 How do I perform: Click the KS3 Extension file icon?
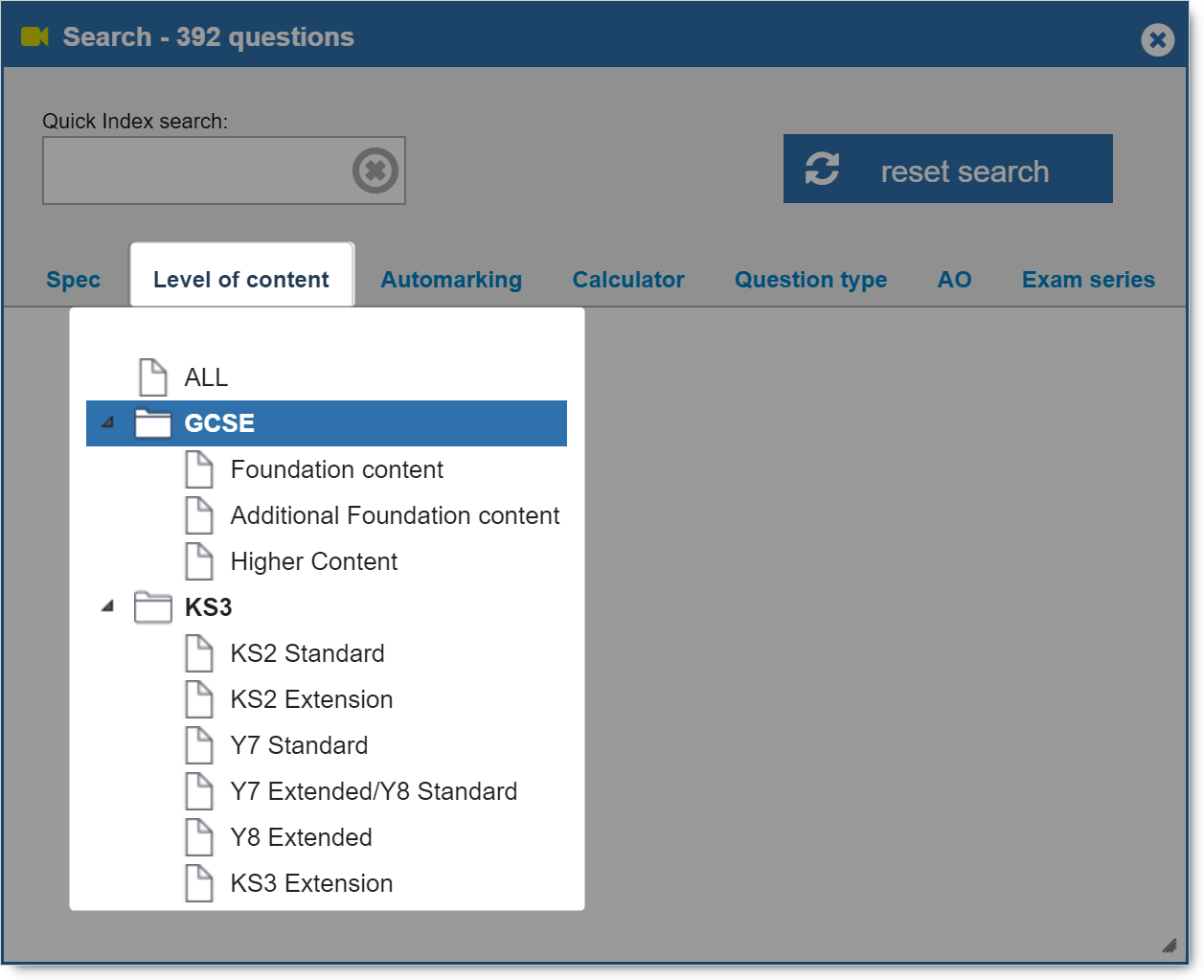pos(198,883)
